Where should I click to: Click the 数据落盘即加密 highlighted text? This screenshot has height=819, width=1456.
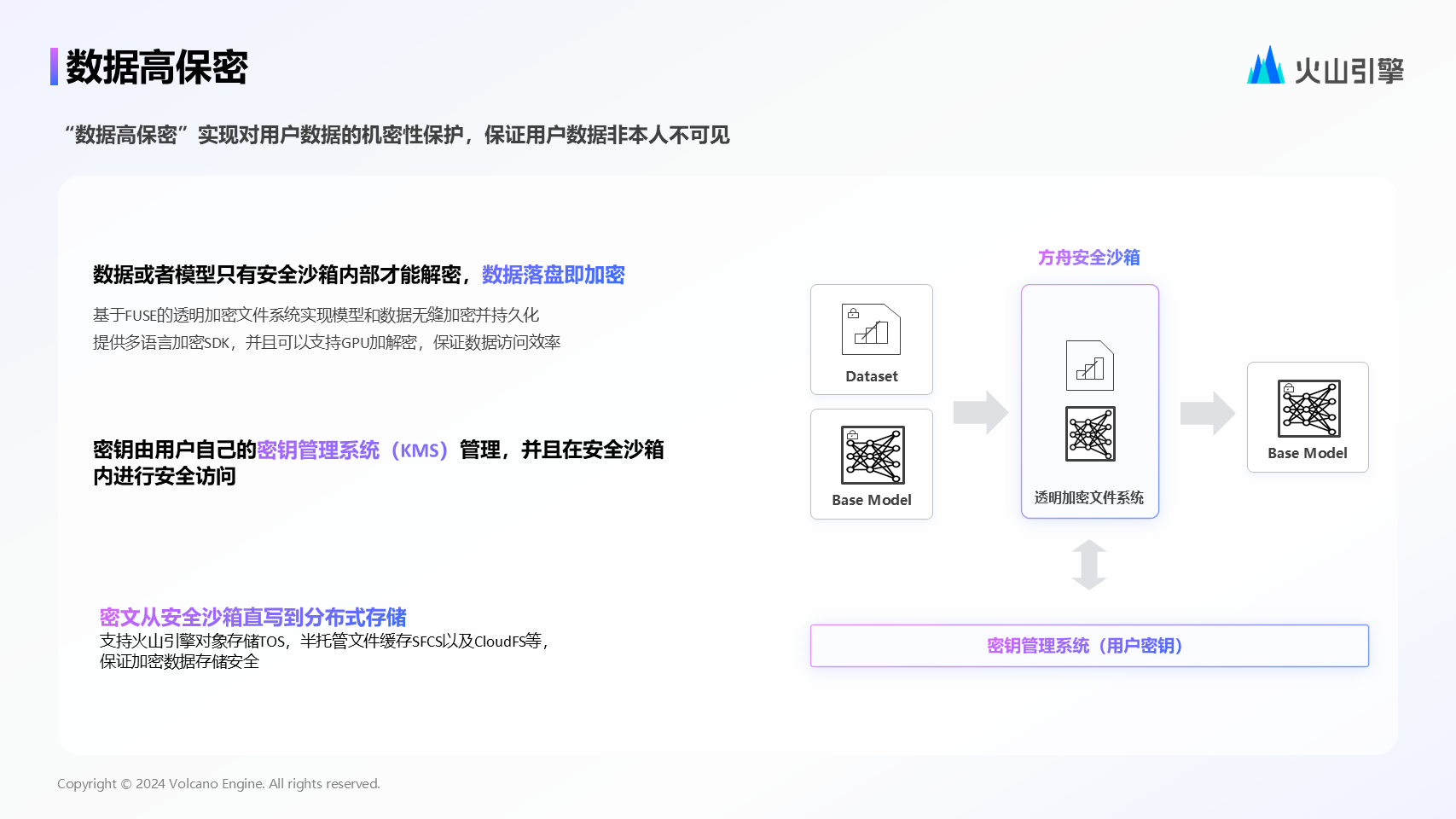coord(554,275)
